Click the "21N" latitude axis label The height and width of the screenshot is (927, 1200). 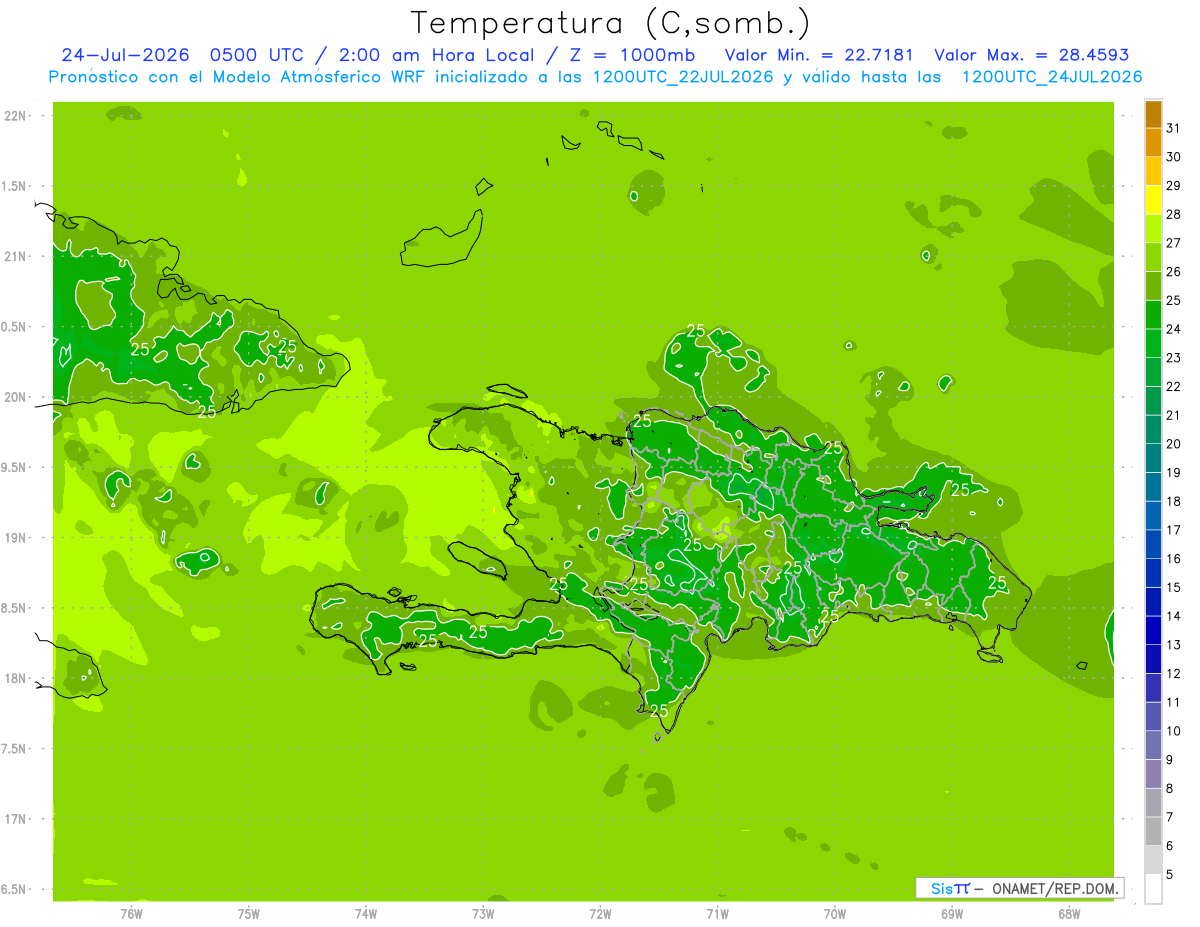(15, 256)
